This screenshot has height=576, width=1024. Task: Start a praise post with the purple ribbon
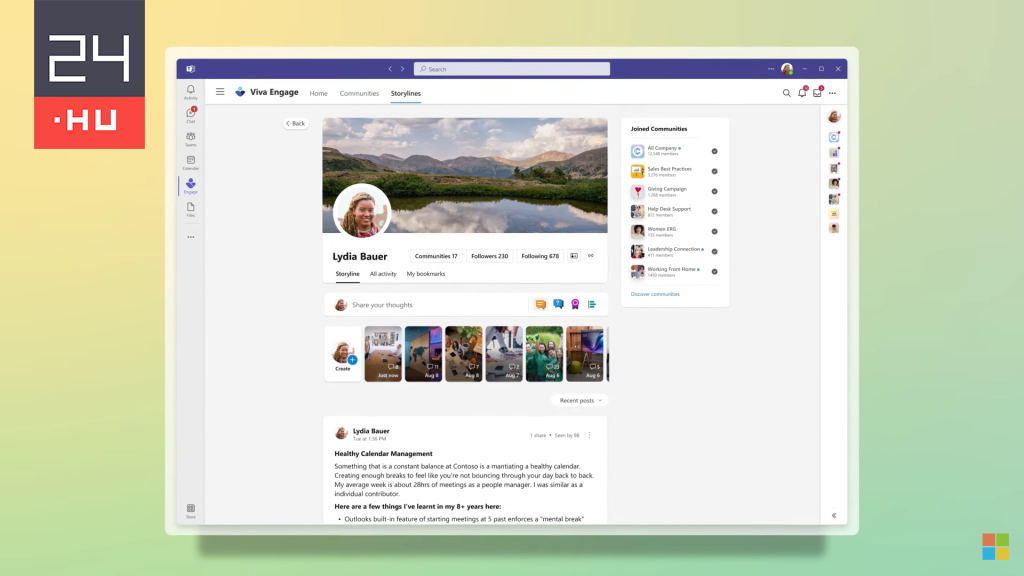click(x=575, y=304)
